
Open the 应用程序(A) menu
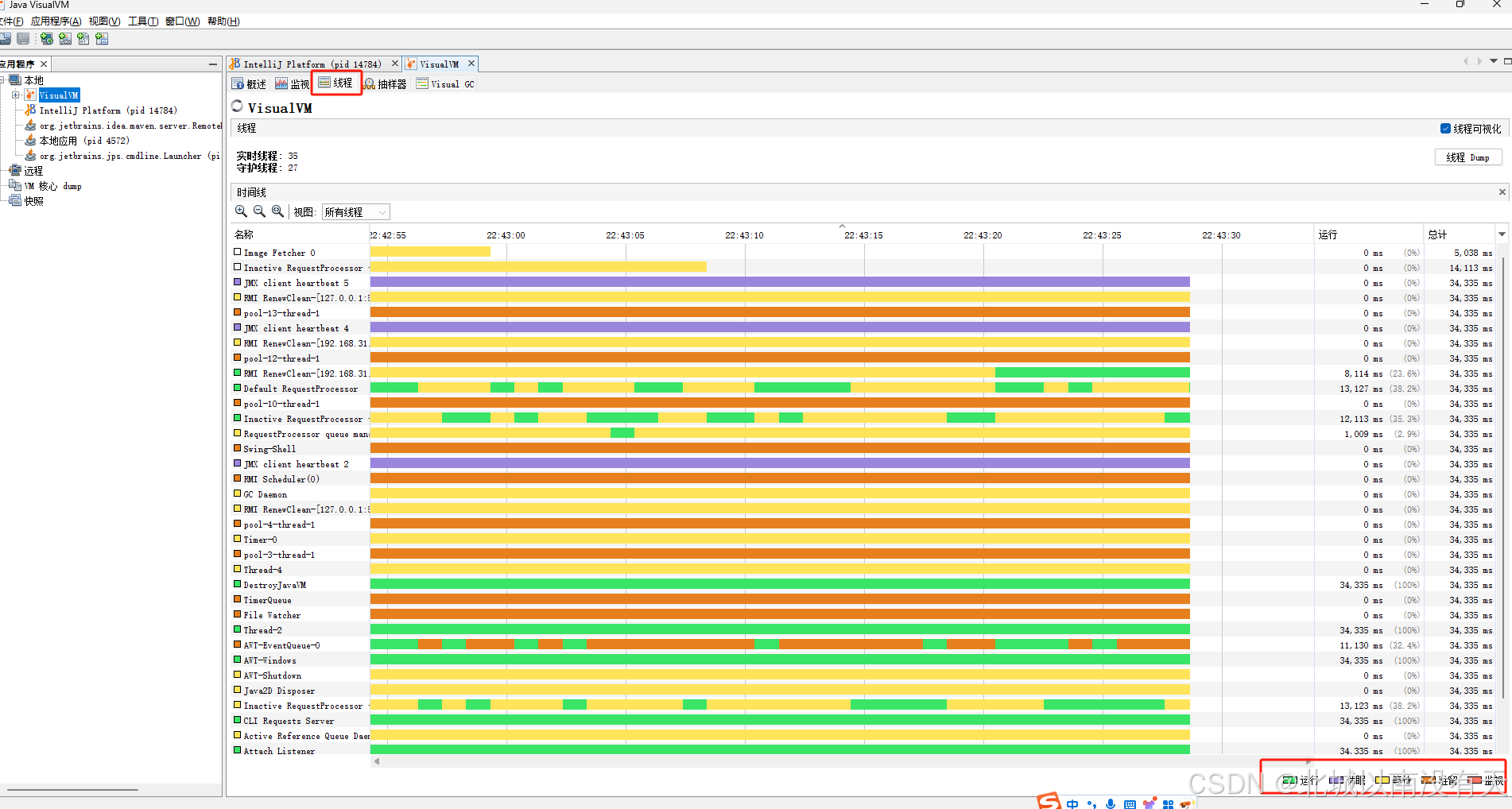(56, 21)
